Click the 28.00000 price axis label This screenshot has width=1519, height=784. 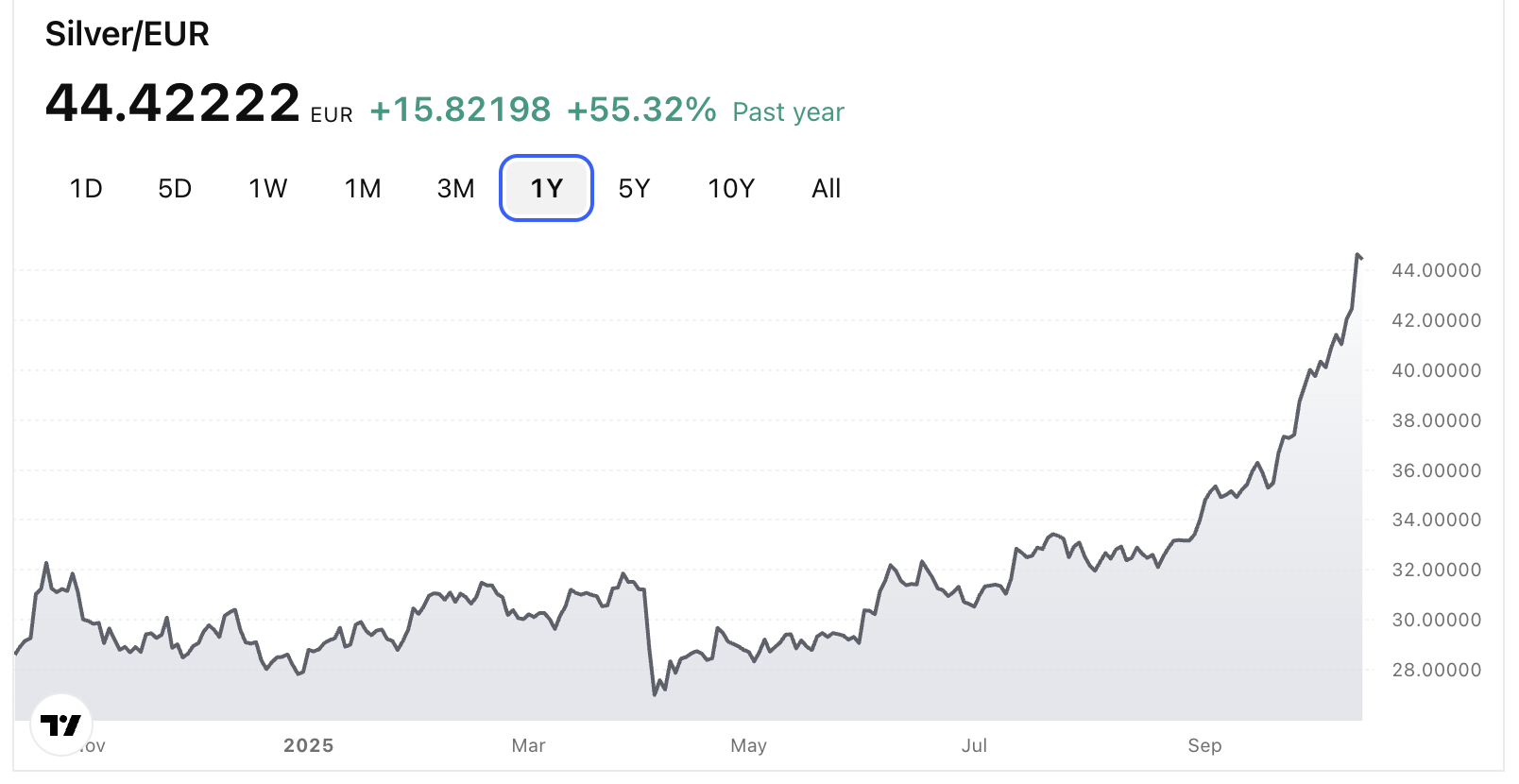tap(1436, 670)
